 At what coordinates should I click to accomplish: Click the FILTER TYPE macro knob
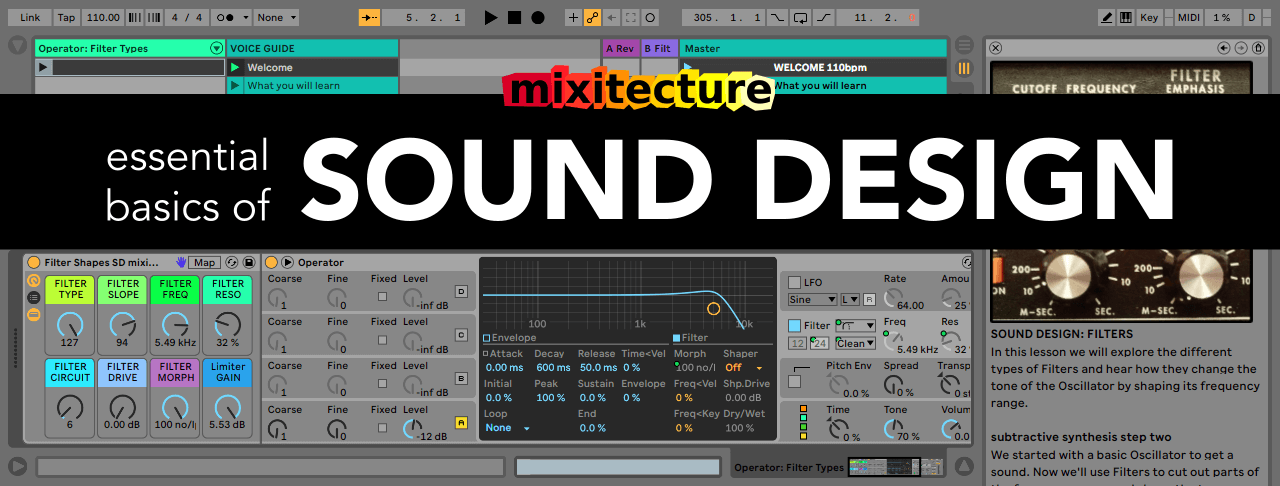point(70,324)
